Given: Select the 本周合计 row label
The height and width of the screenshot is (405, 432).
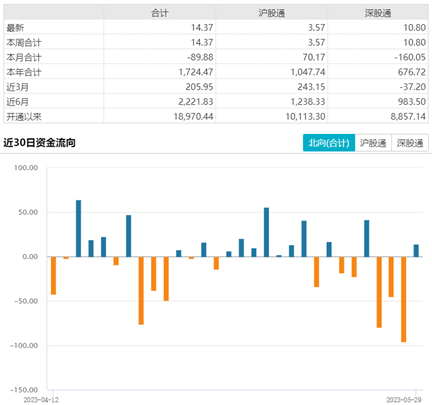Looking at the screenshot, I should point(24,43).
